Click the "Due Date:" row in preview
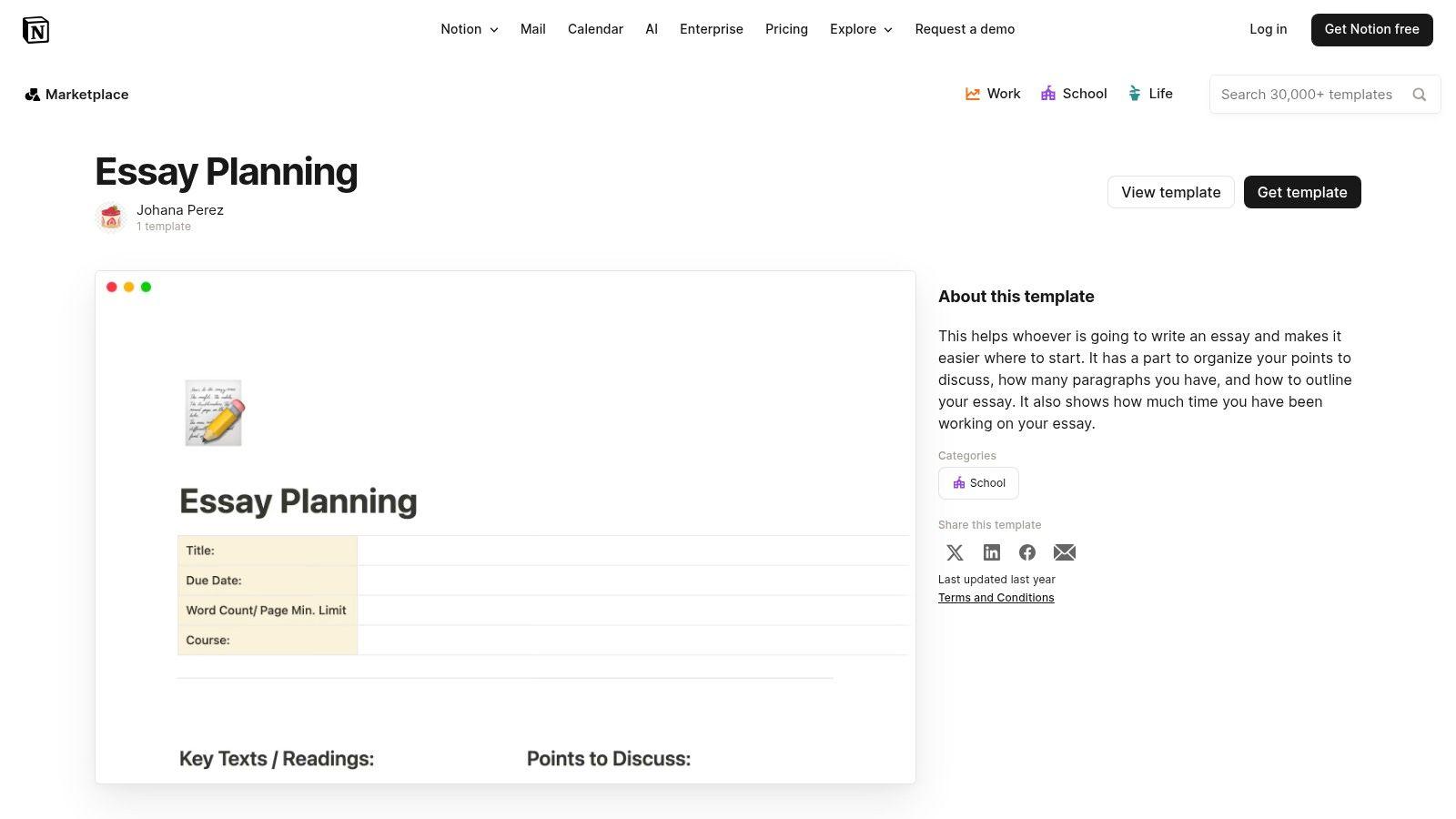 tap(543, 581)
